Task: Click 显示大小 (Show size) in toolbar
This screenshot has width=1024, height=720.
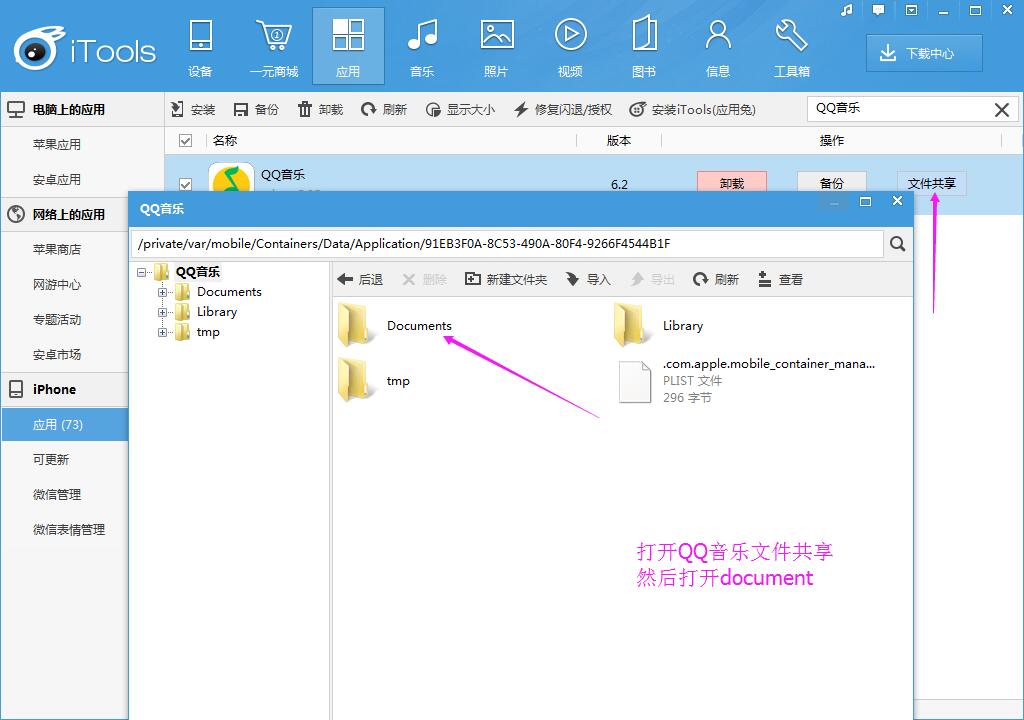Action: pyautogui.click(x=460, y=109)
